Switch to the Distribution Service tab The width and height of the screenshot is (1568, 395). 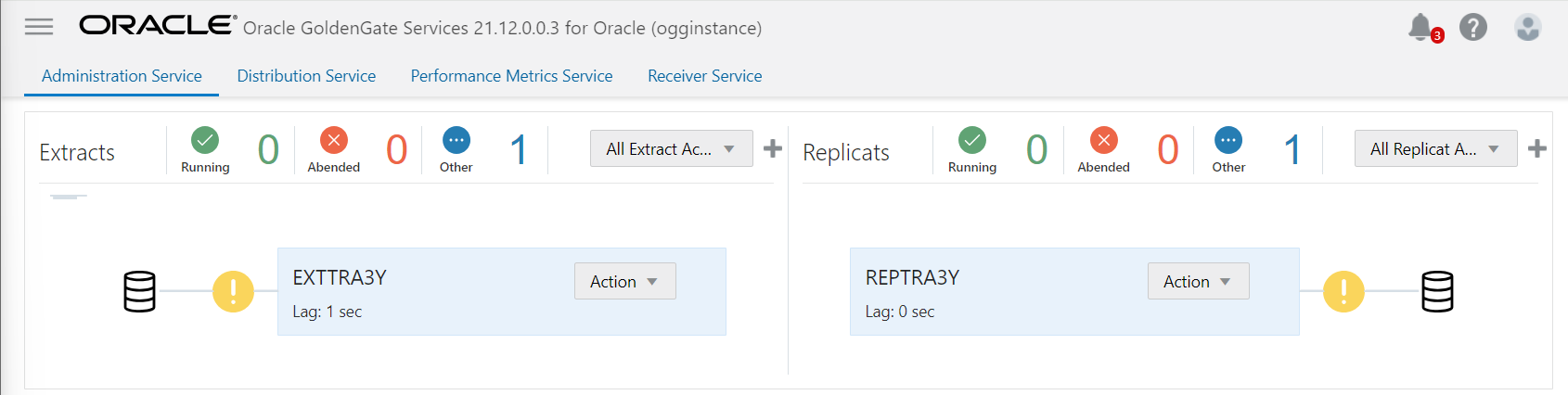click(x=306, y=76)
